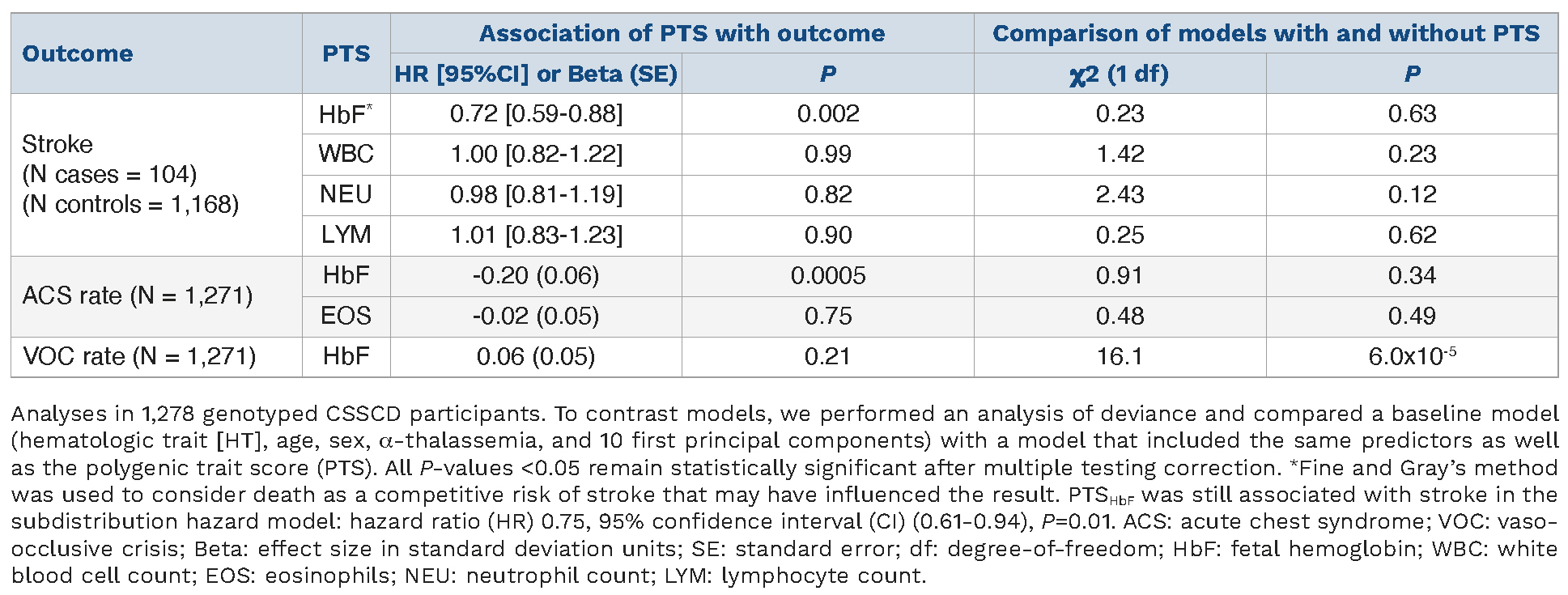This screenshot has height=595, width=1568.
Task: Click the 'χ2 (1 df)' subheader
Action: click(1120, 74)
